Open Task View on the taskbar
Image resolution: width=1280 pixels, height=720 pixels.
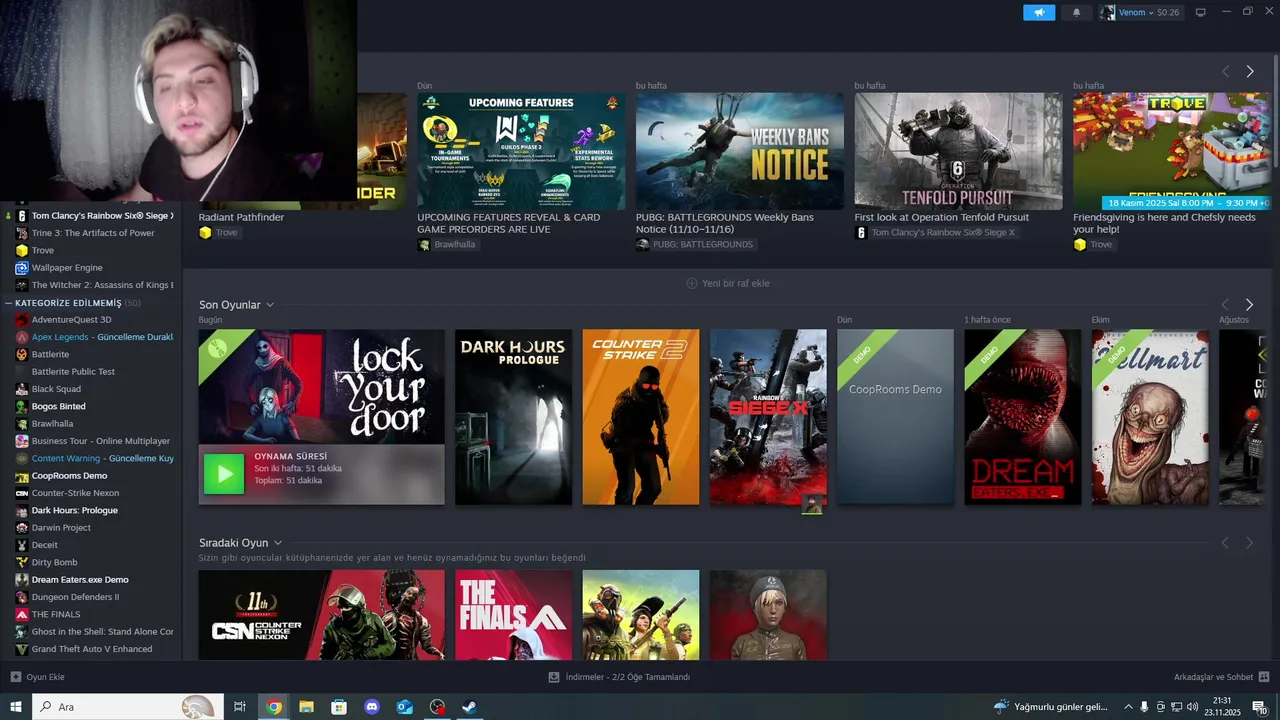[x=240, y=707]
